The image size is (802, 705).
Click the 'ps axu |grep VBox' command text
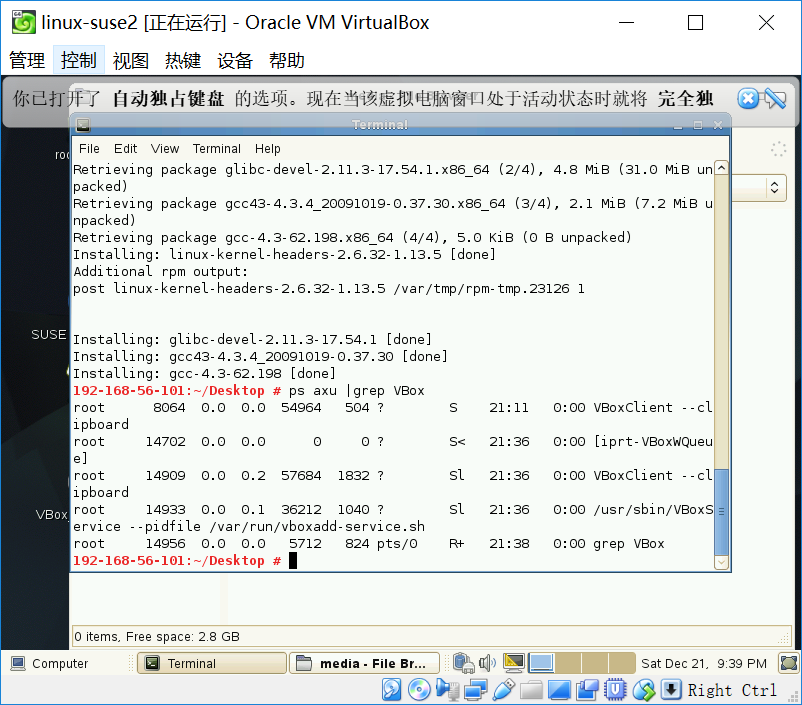(x=357, y=391)
